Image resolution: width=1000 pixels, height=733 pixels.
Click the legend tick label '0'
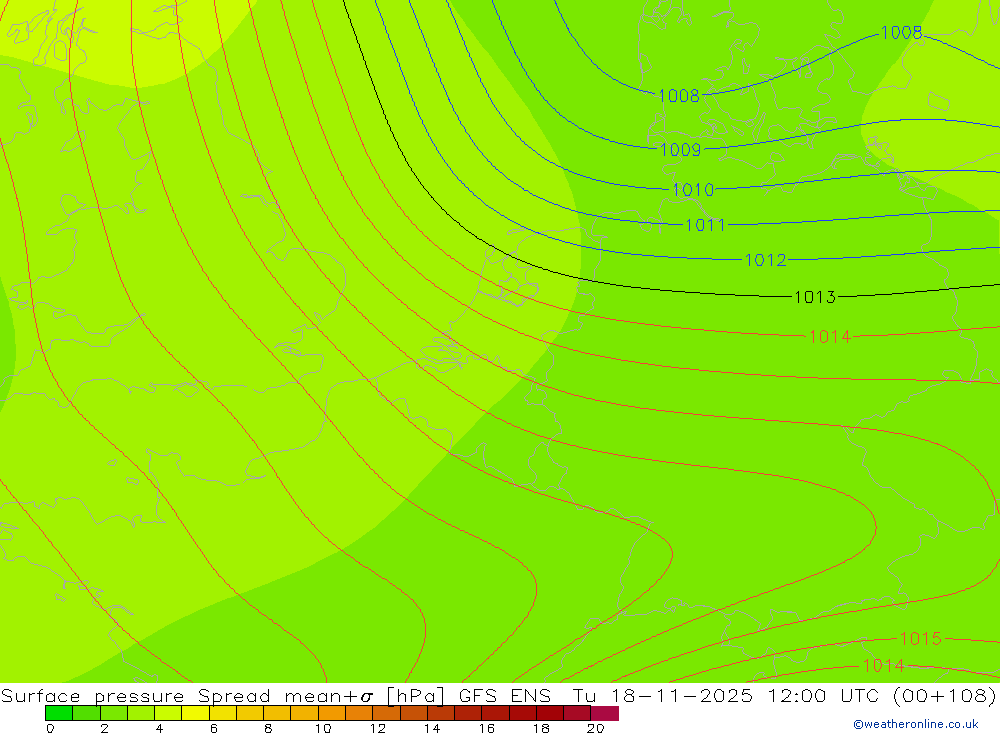[50, 728]
